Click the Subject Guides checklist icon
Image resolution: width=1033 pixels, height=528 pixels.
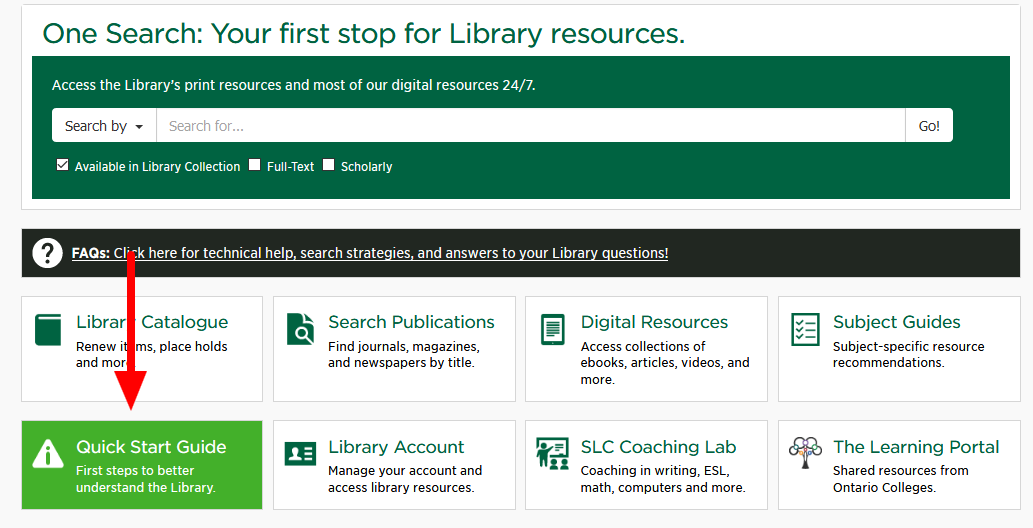[x=805, y=329]
